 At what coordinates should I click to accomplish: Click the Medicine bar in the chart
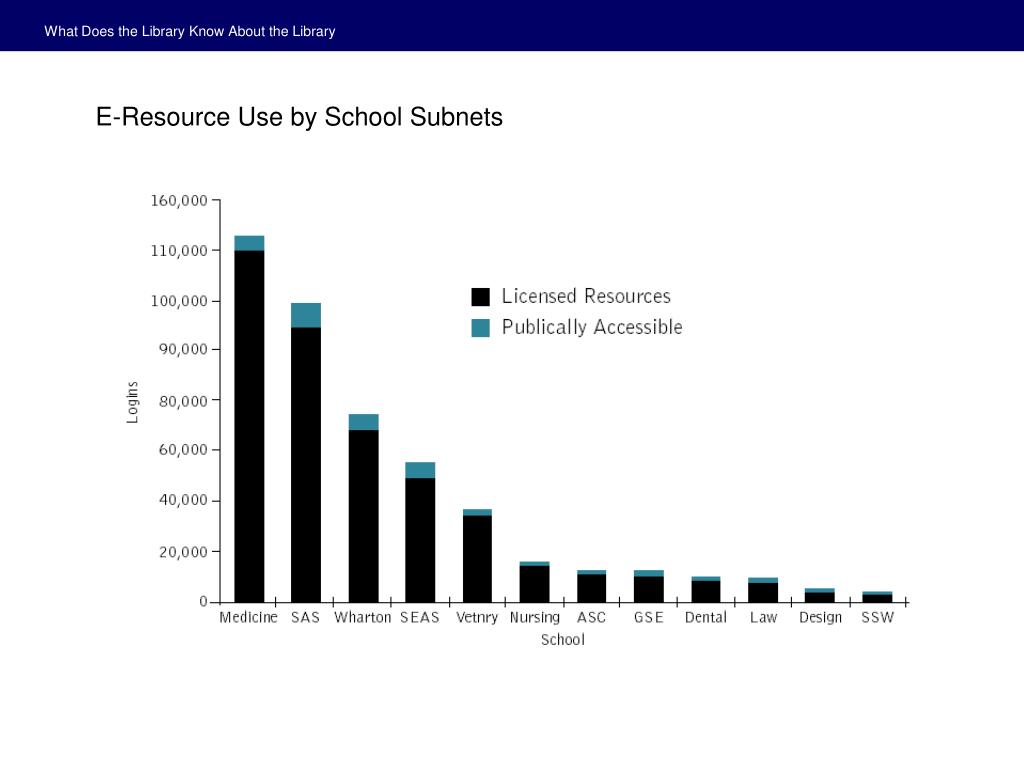coord(249,419)
